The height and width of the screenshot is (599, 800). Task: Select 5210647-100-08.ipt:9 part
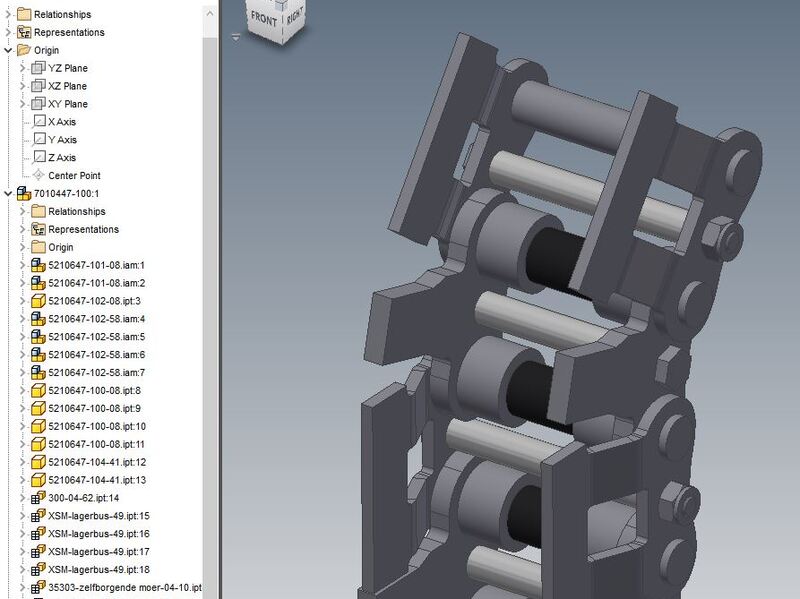coord(94,408)
